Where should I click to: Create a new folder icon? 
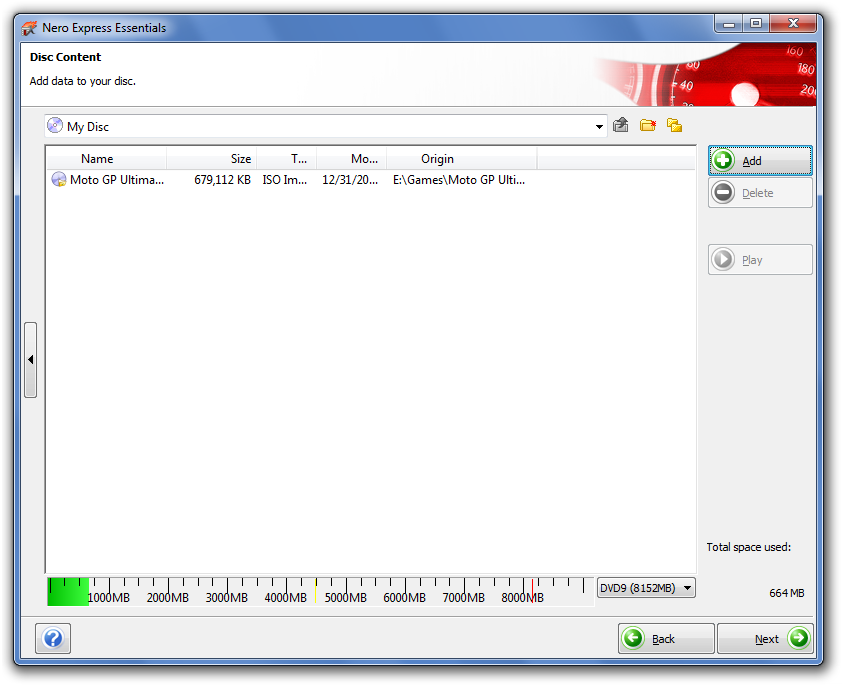(648, 125)
